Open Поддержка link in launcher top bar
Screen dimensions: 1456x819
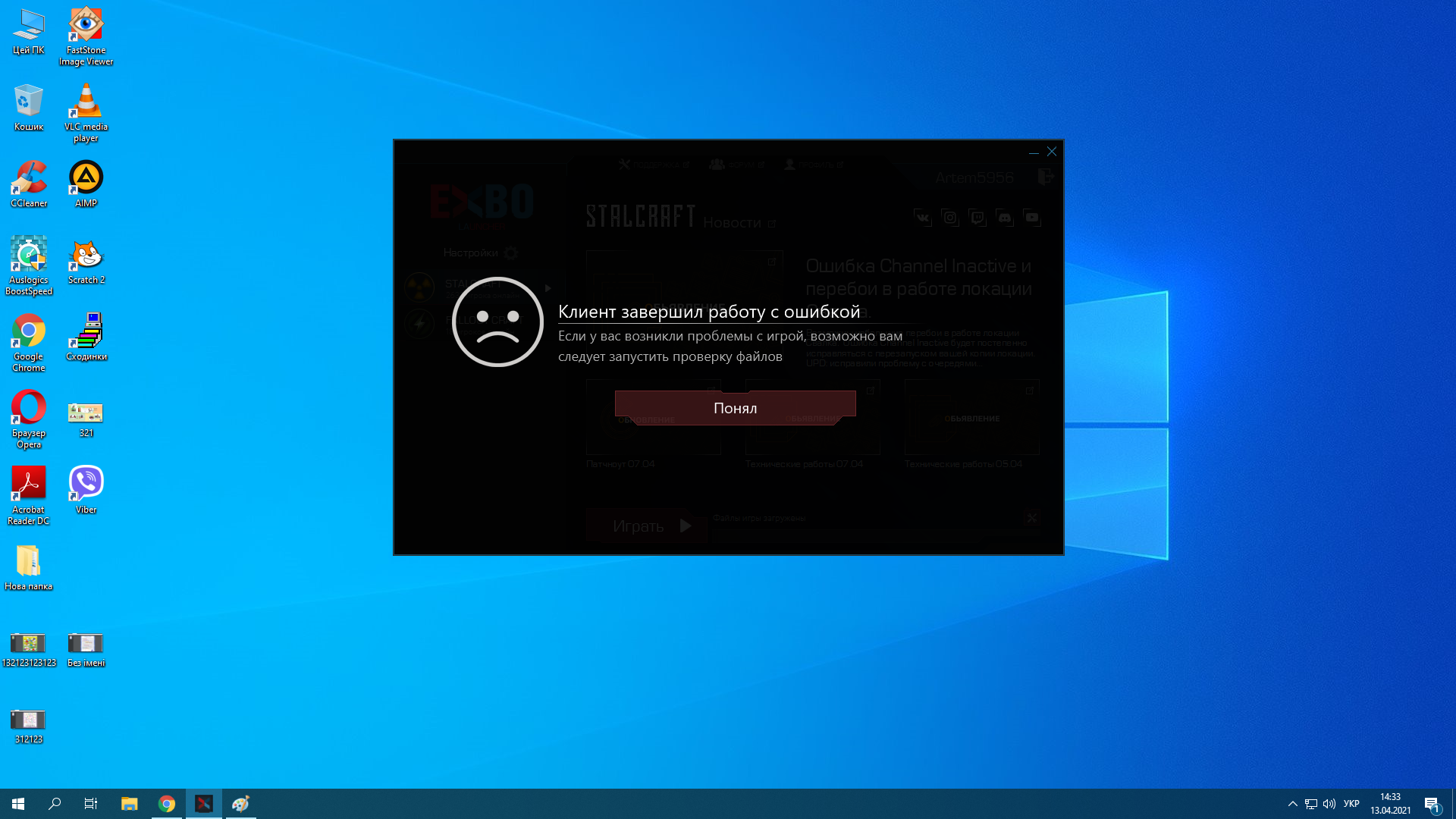point(654,165)
